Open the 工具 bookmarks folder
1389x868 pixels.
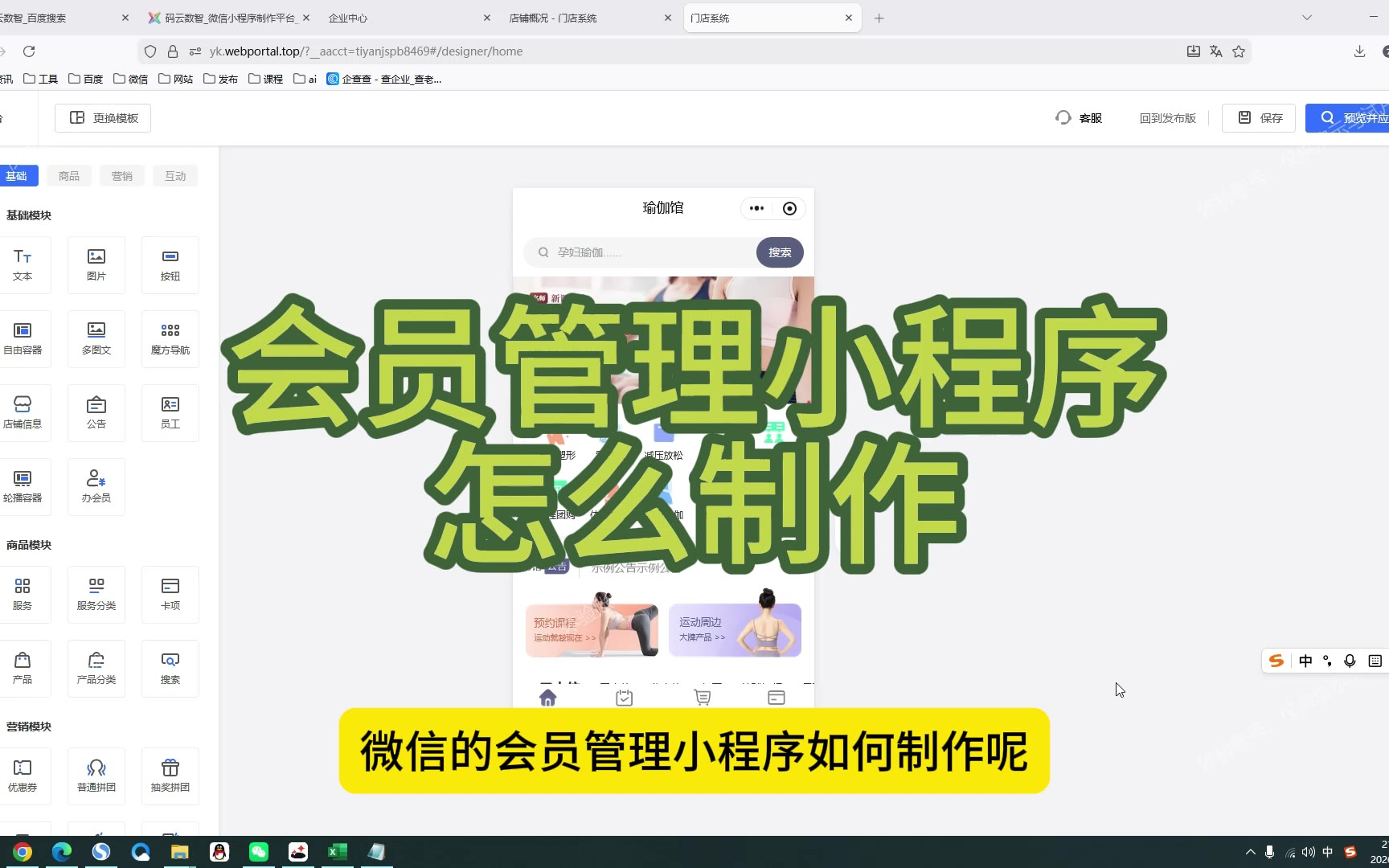click(41, 79)
